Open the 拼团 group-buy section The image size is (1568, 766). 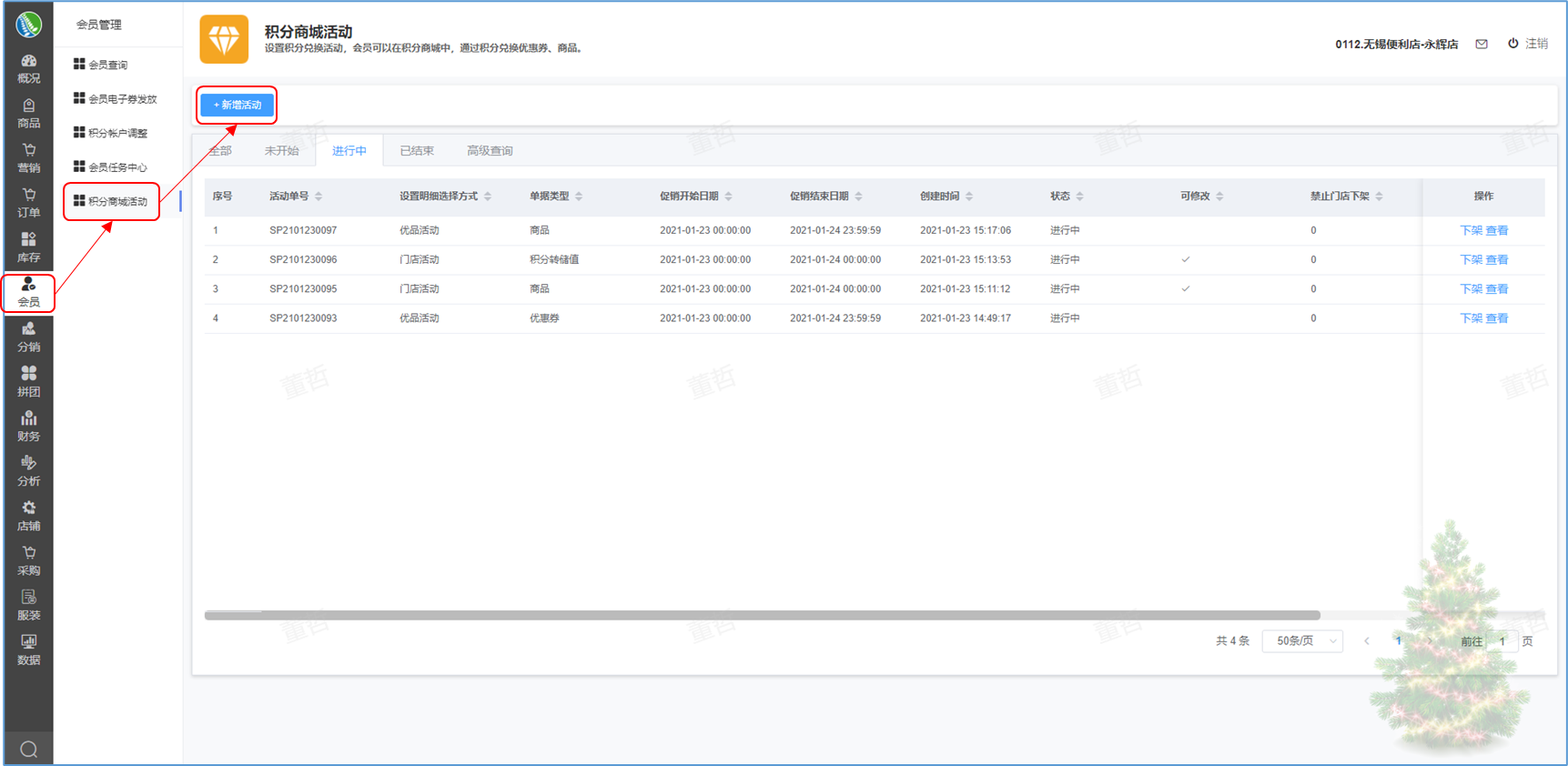point(28,382)
